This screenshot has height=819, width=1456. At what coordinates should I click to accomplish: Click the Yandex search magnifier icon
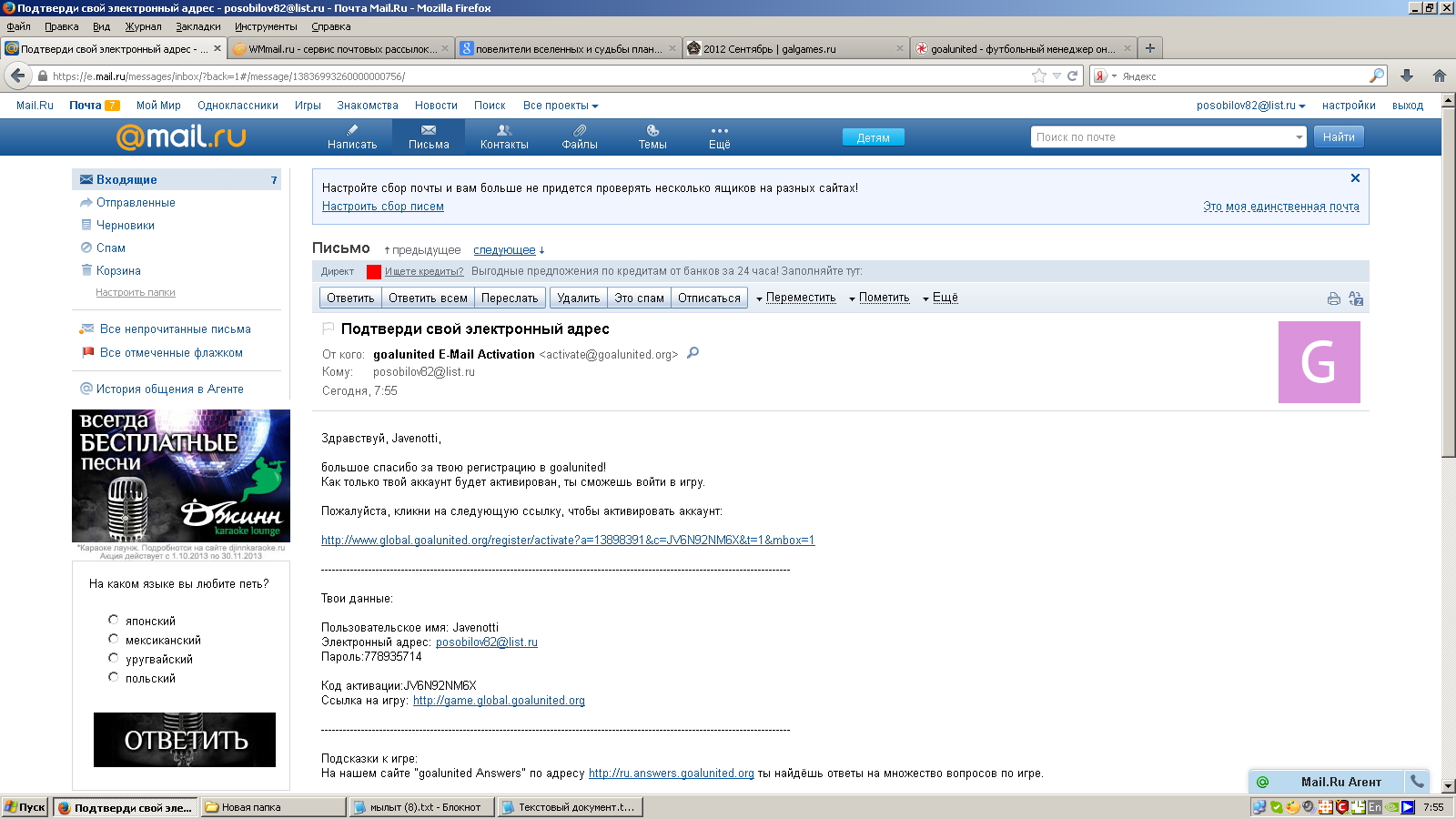tap(1377, 76)
